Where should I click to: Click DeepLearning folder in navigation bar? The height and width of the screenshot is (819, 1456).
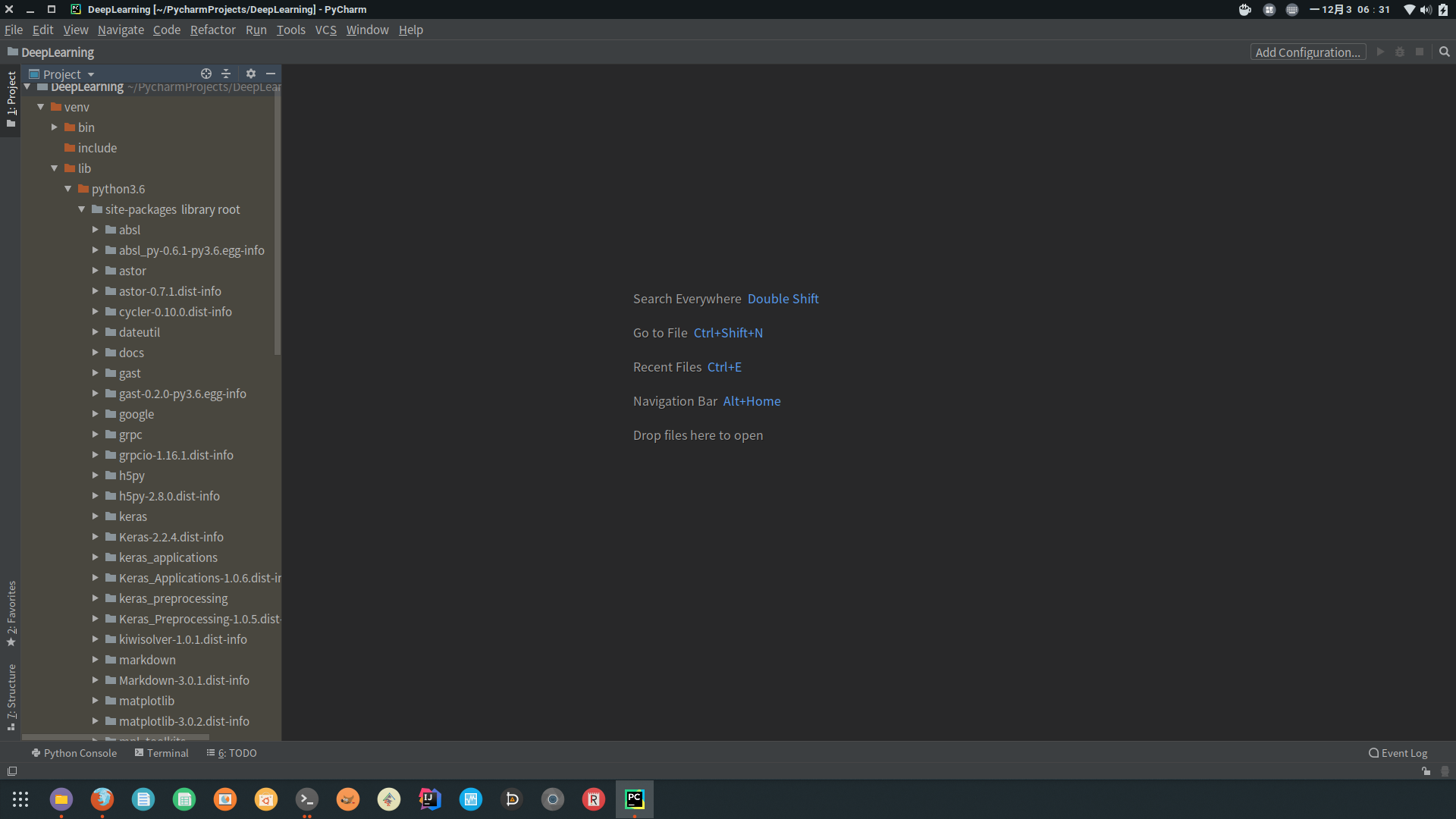tap(51, 52)
